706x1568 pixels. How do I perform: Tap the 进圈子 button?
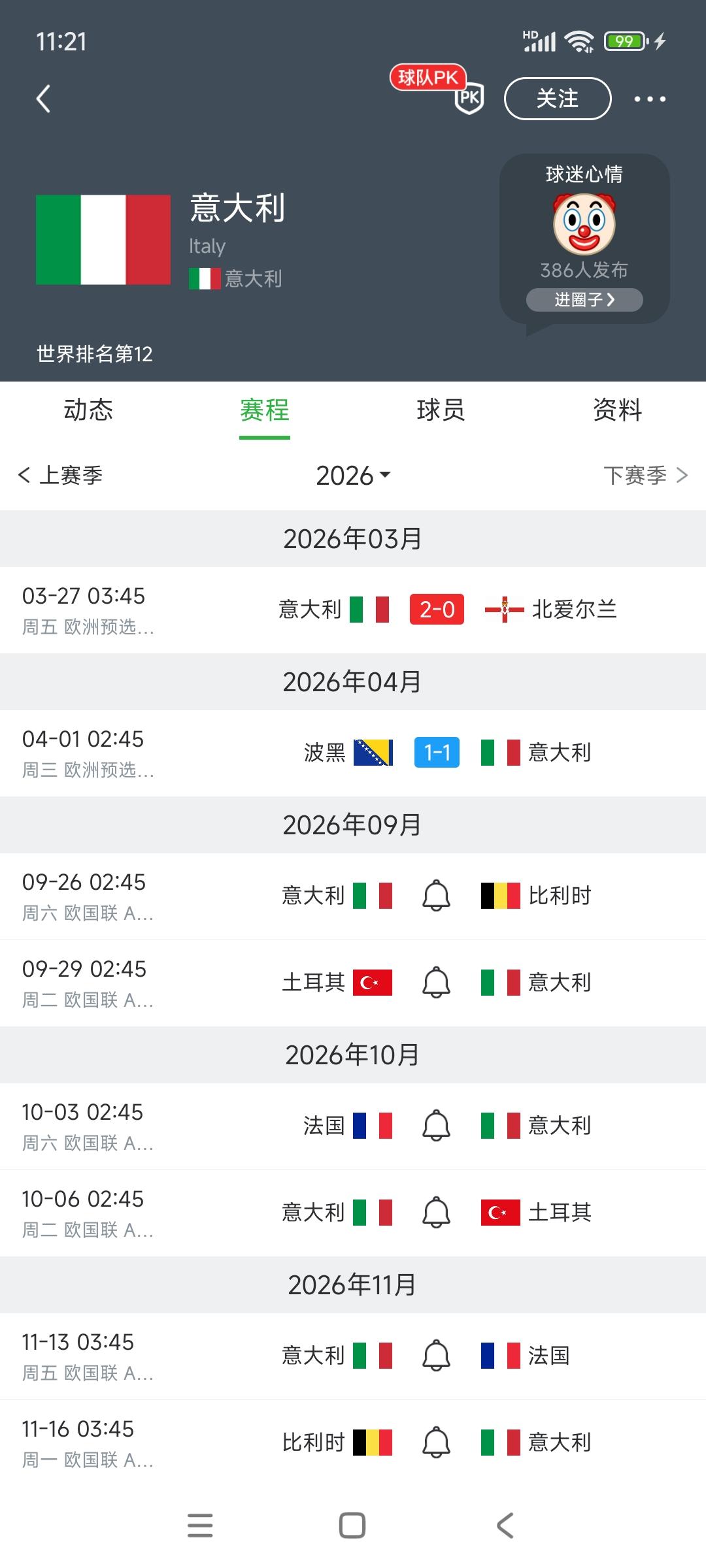coord(584,300)
